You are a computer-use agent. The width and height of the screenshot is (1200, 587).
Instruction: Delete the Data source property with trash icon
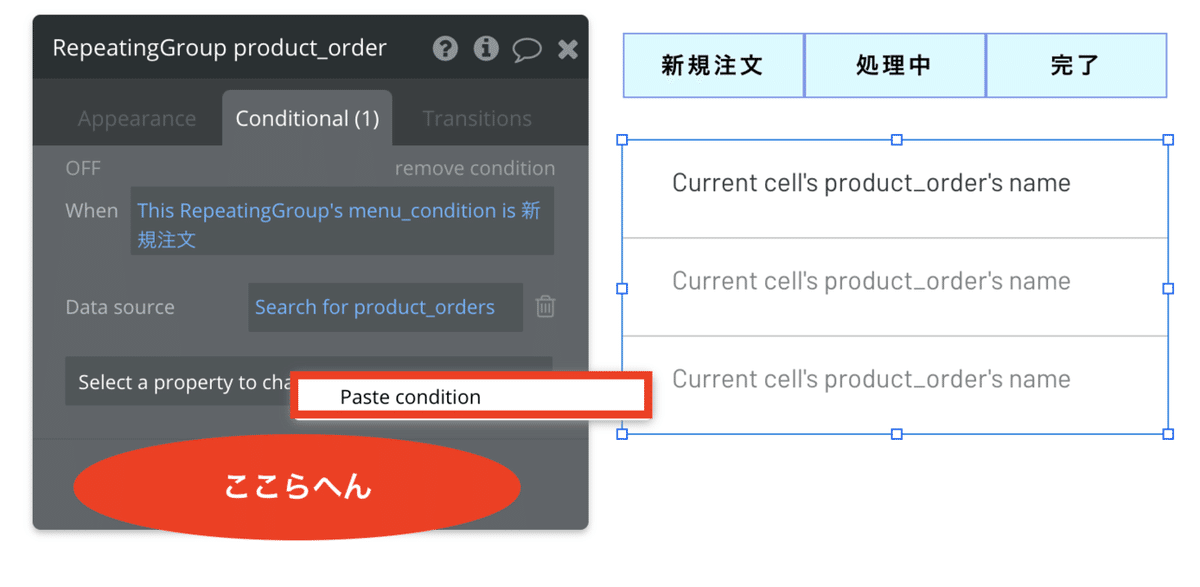545,307
